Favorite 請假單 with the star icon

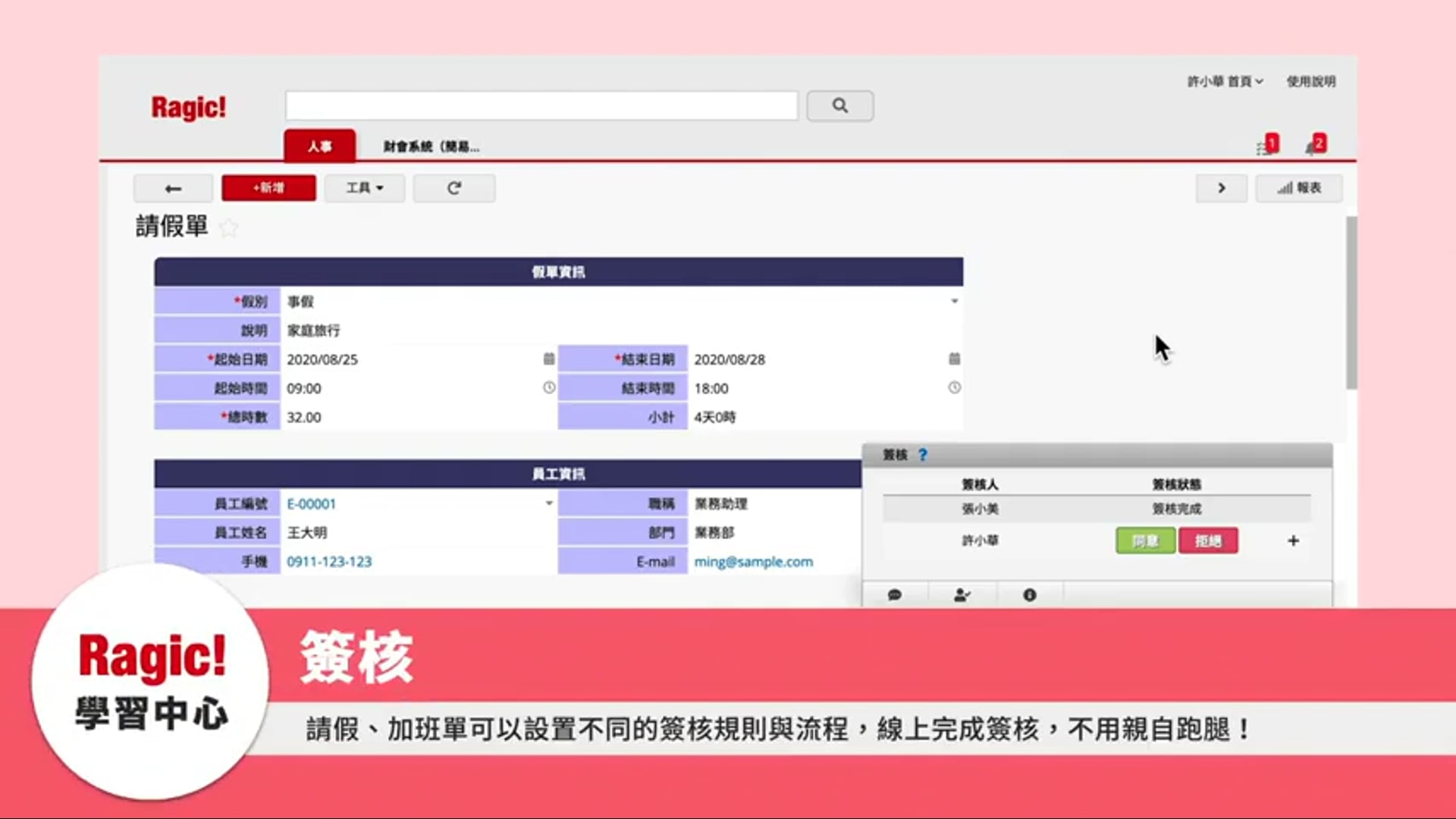click(x=228, y=227)
